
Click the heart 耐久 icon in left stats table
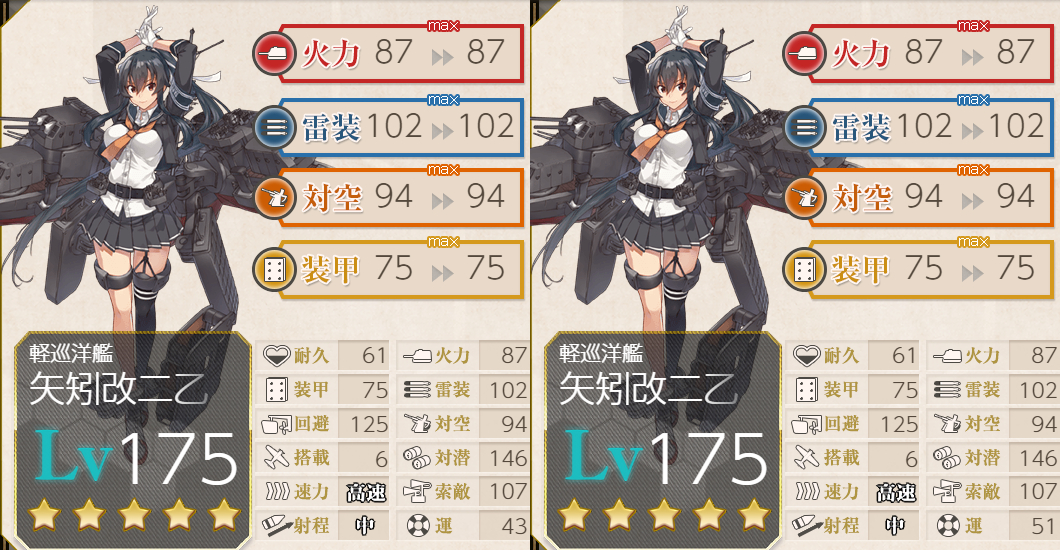(x=276, y=355)
